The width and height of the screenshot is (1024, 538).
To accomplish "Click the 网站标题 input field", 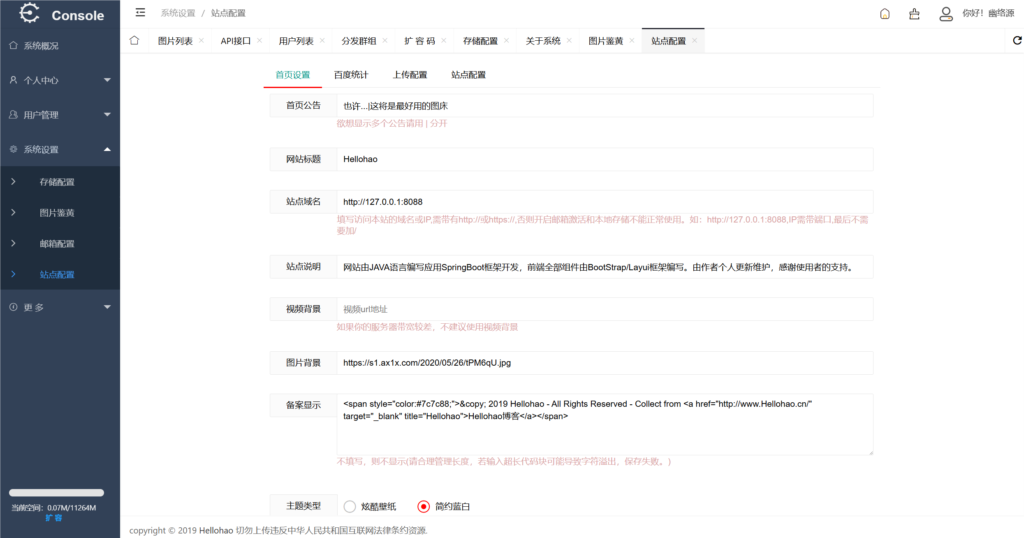I will click(605, 159).
